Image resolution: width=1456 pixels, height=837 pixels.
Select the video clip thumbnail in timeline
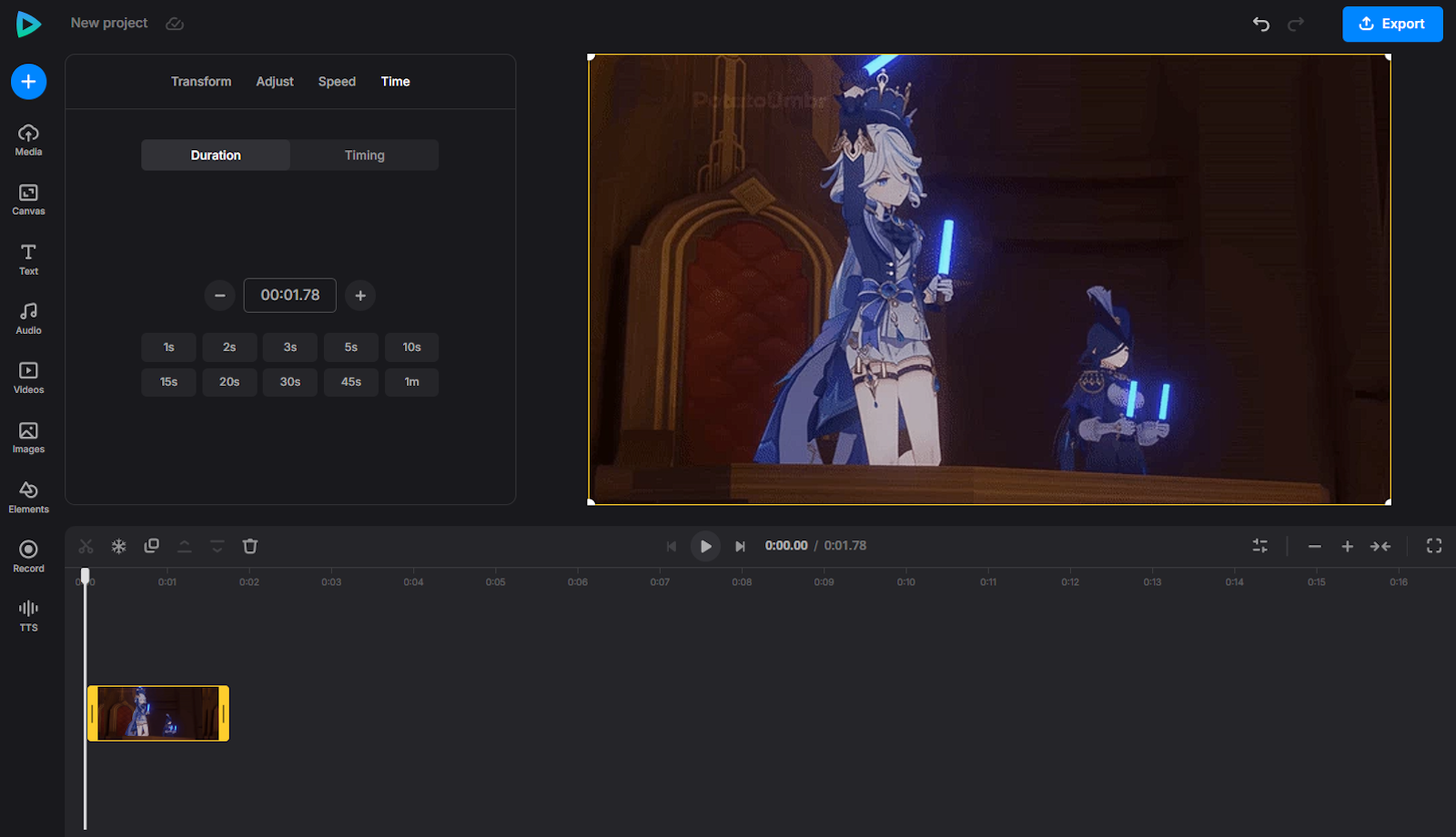(158, 713)
